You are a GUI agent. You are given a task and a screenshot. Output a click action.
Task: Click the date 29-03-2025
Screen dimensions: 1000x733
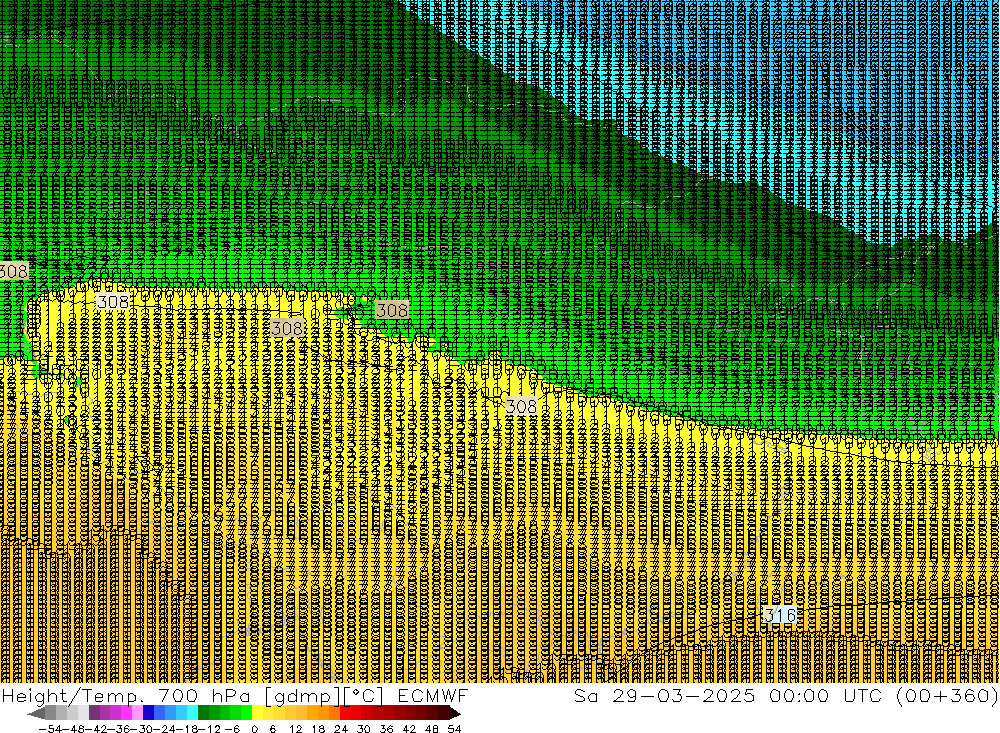coord(684,695)
